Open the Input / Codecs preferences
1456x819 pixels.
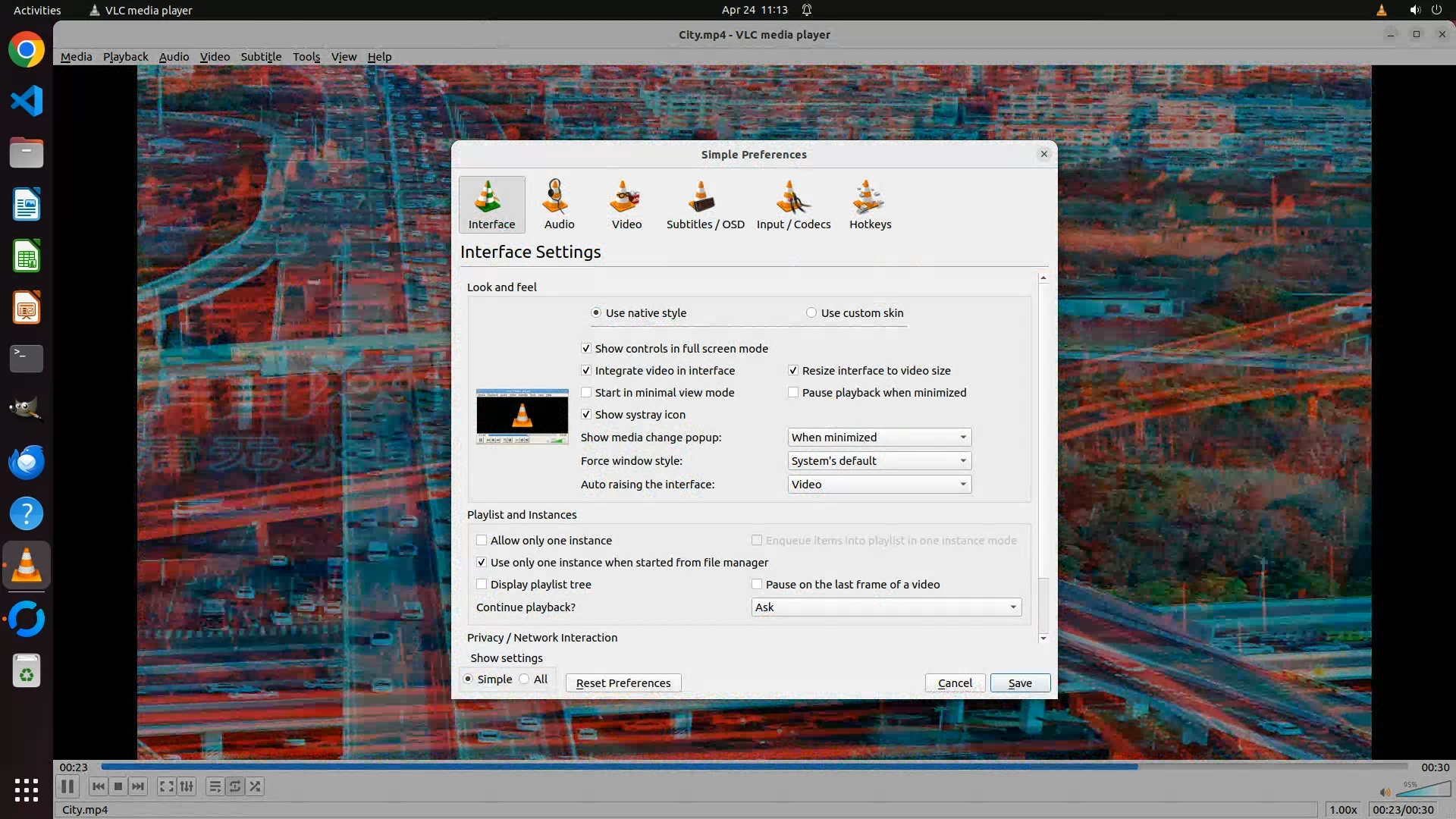[x=793, y=205]
